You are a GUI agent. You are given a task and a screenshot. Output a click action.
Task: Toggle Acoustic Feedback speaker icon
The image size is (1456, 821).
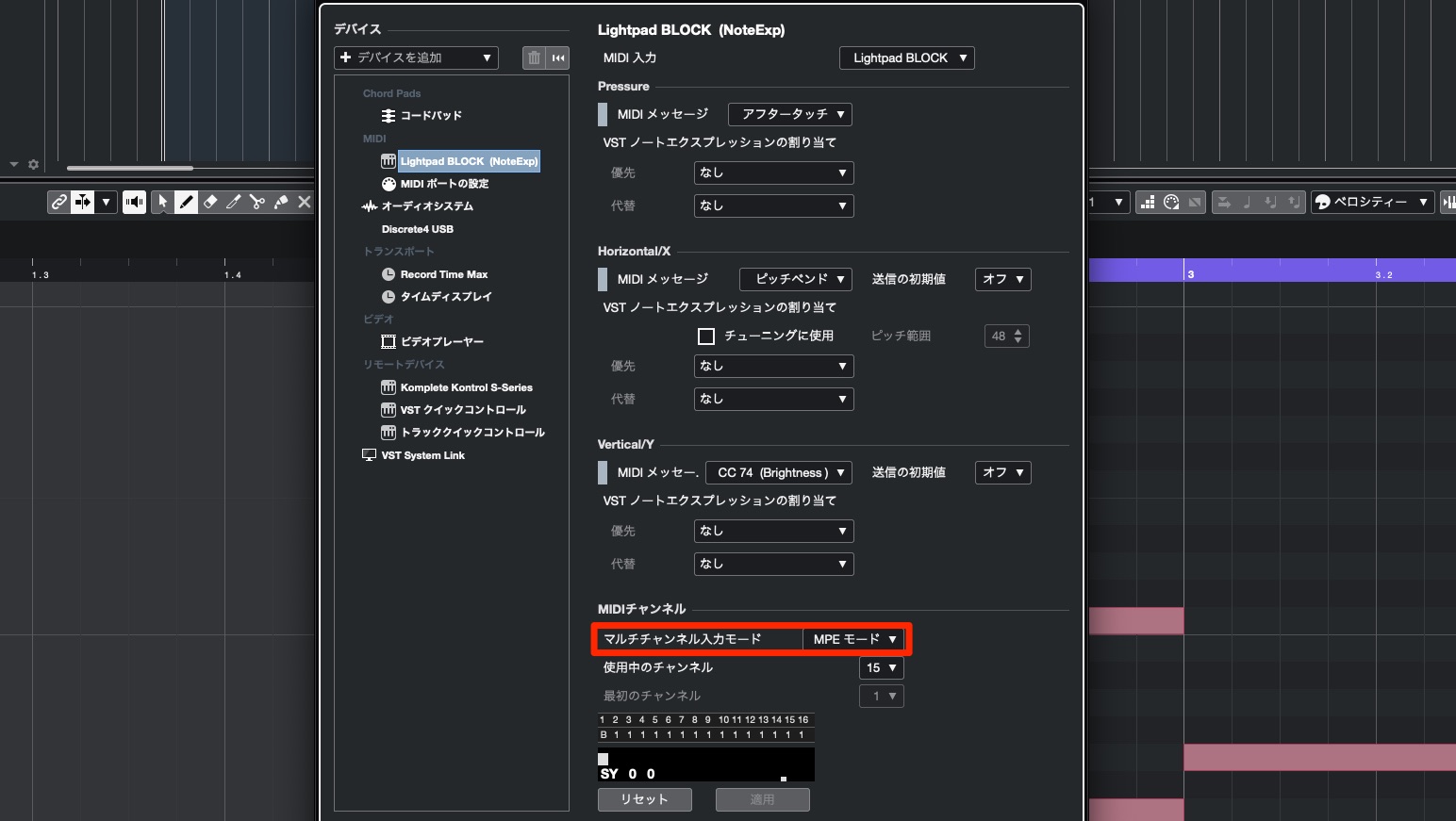(134, 202)
